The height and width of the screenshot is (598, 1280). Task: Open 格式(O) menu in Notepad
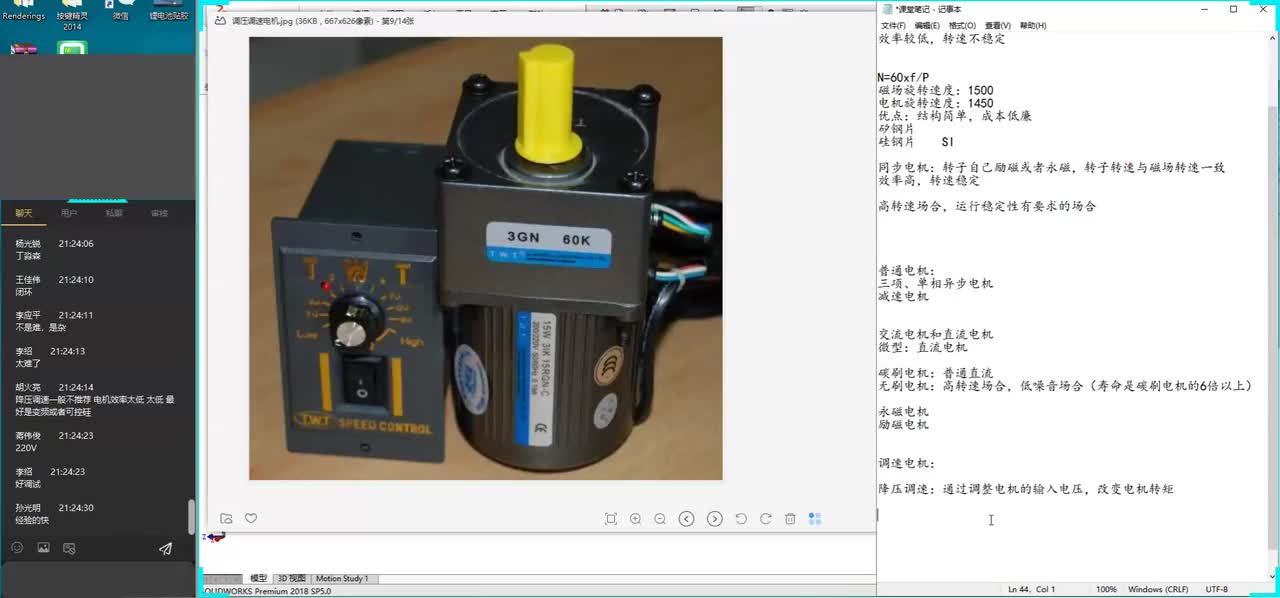click(963, 25)
